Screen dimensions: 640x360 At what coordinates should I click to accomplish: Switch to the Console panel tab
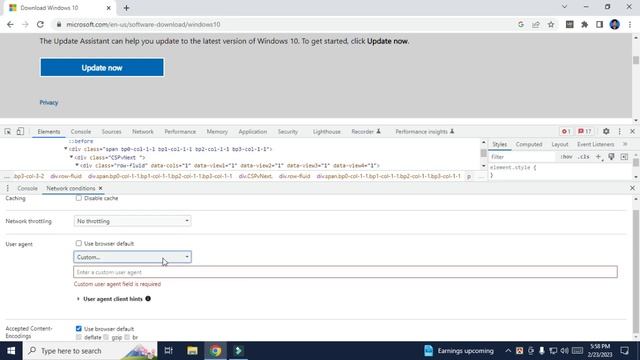point(81,131)
